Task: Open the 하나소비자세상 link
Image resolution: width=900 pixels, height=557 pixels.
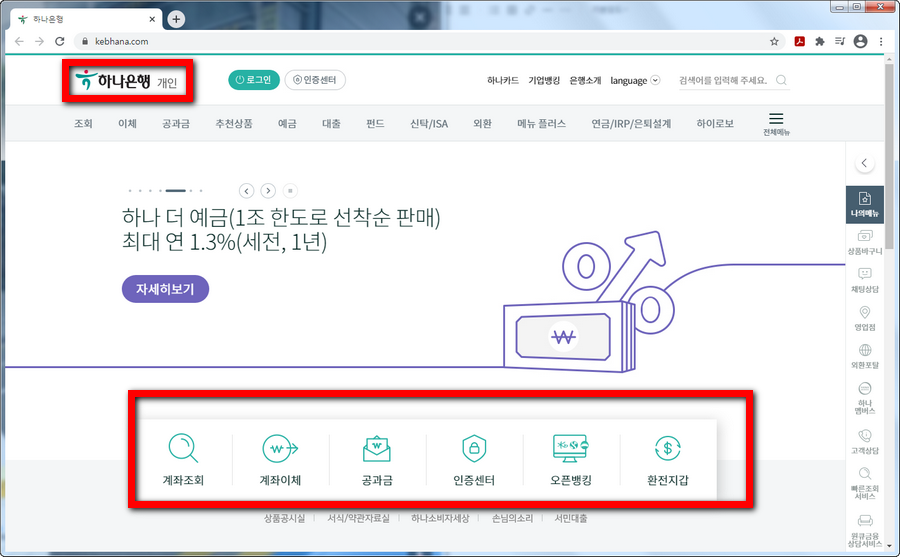Action: coord(440,518)
